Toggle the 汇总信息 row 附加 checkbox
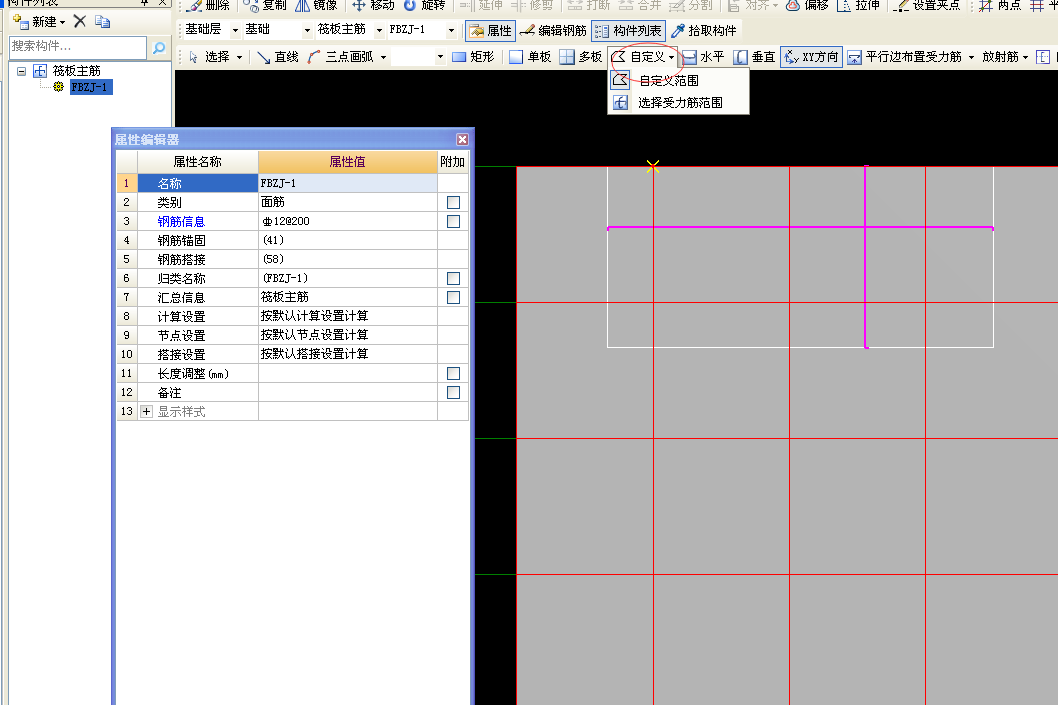Screen dimensions: 1058x705 tap(453, 298)
